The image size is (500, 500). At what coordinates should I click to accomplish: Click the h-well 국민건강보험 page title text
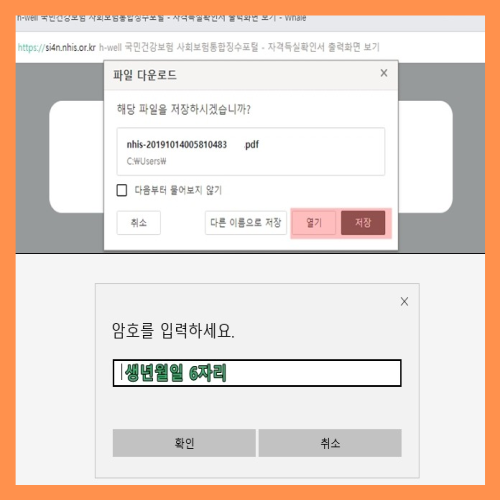pyautogui.click(x=239, y=47)
